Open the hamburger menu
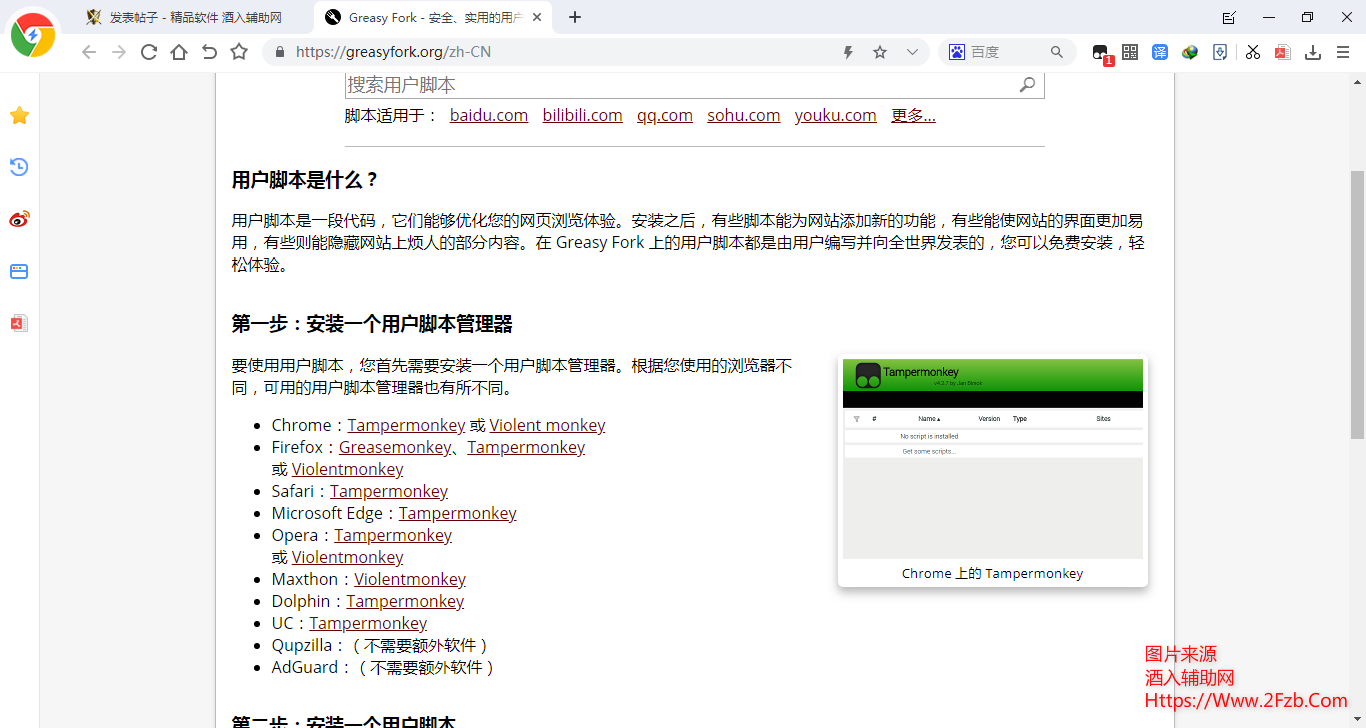1366x728 pixels. [1343, 51]
